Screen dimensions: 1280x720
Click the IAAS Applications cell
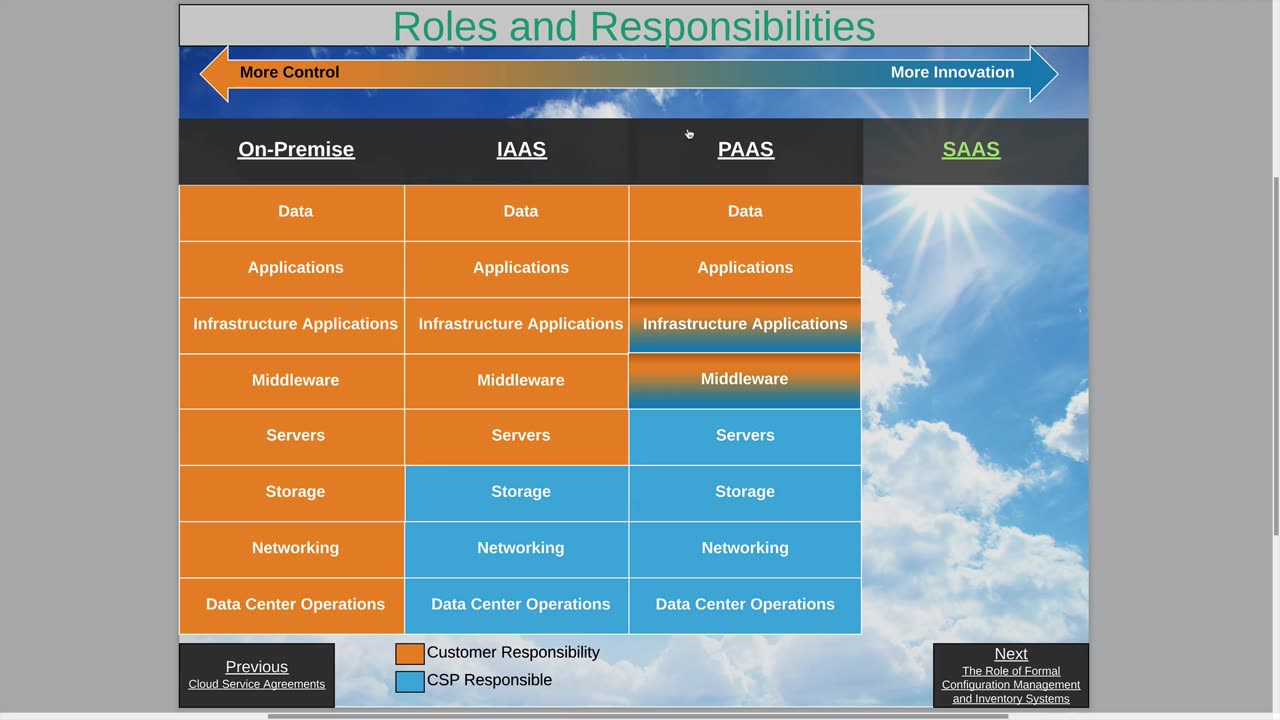point(517,268)
